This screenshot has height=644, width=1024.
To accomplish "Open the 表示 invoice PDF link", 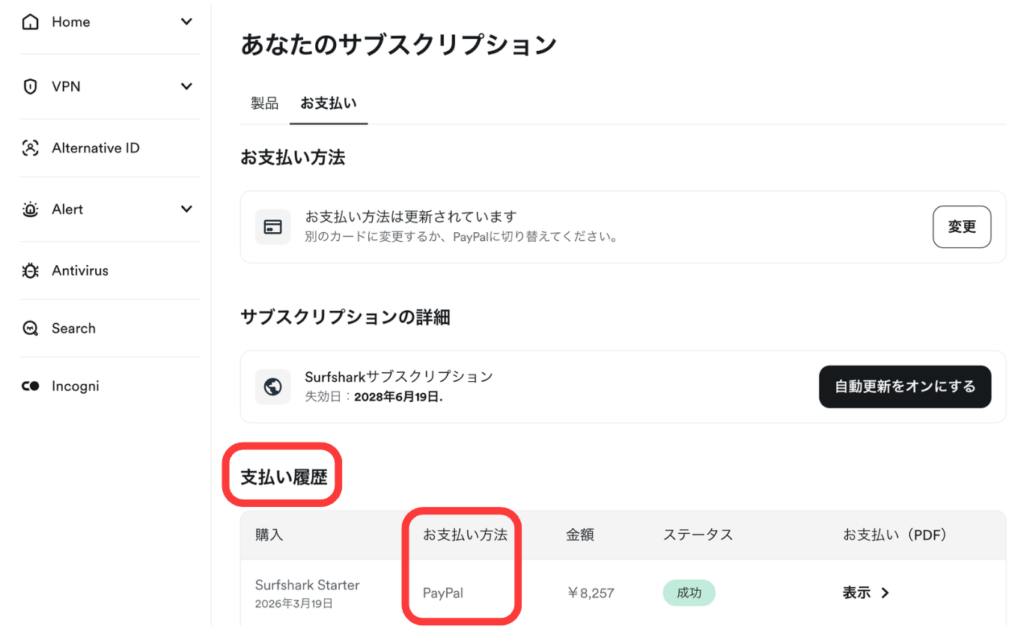I will click(x=865, y=593).
